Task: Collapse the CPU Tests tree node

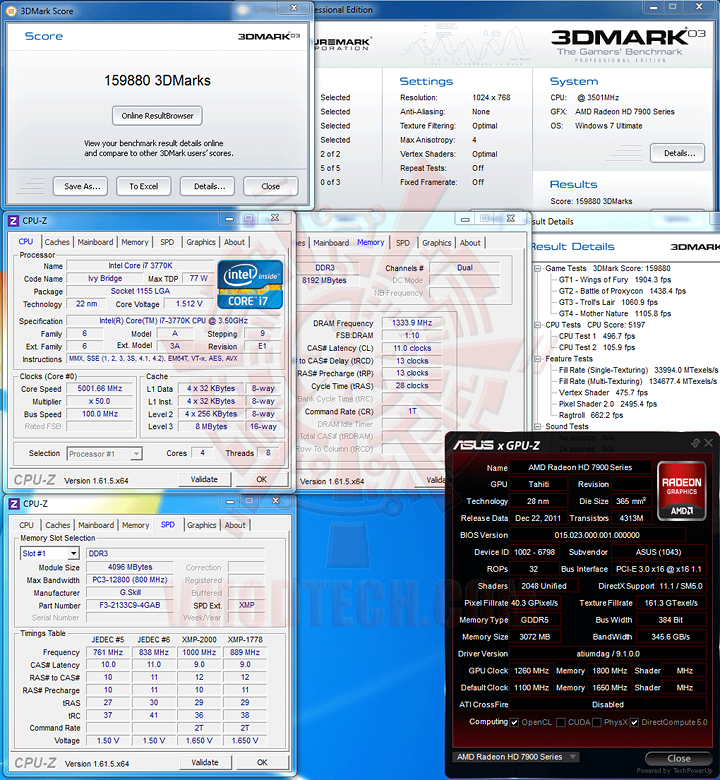Action: pos(538,325)
